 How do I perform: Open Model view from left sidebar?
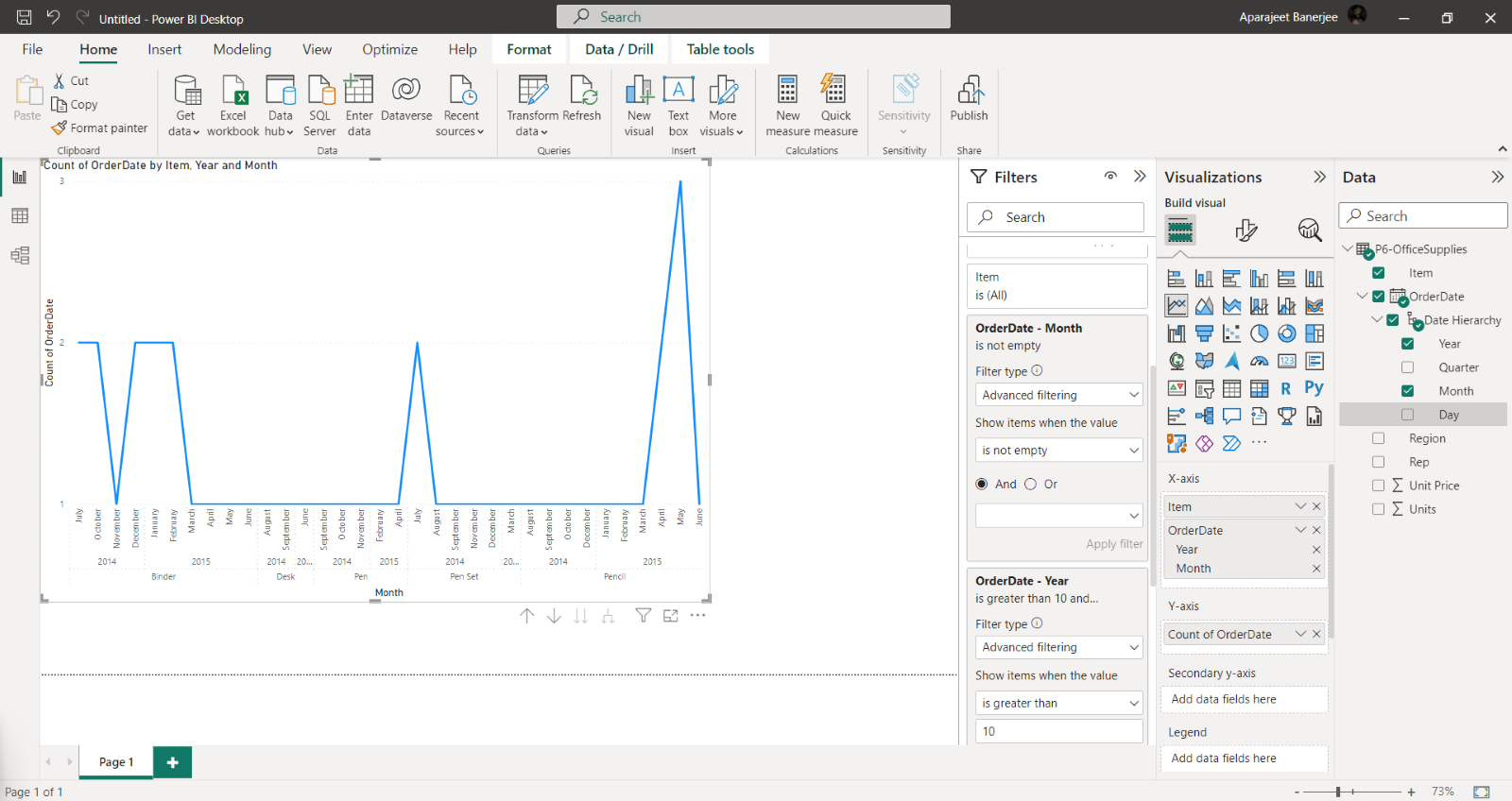pyautogui.click(x=20, y=255)
